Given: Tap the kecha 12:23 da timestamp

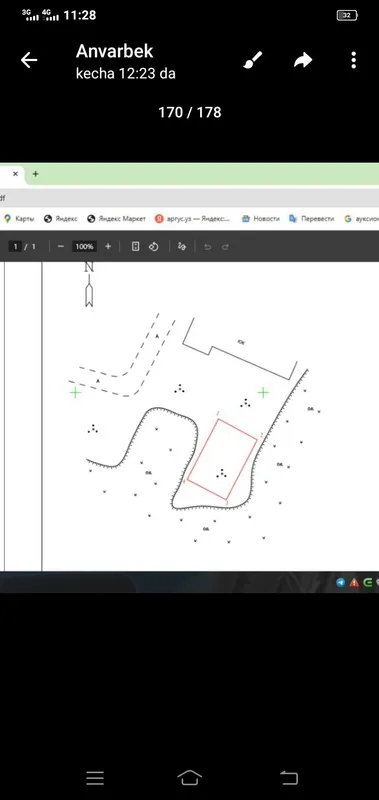Looking at the screenshot, I should tap(125, 73).
